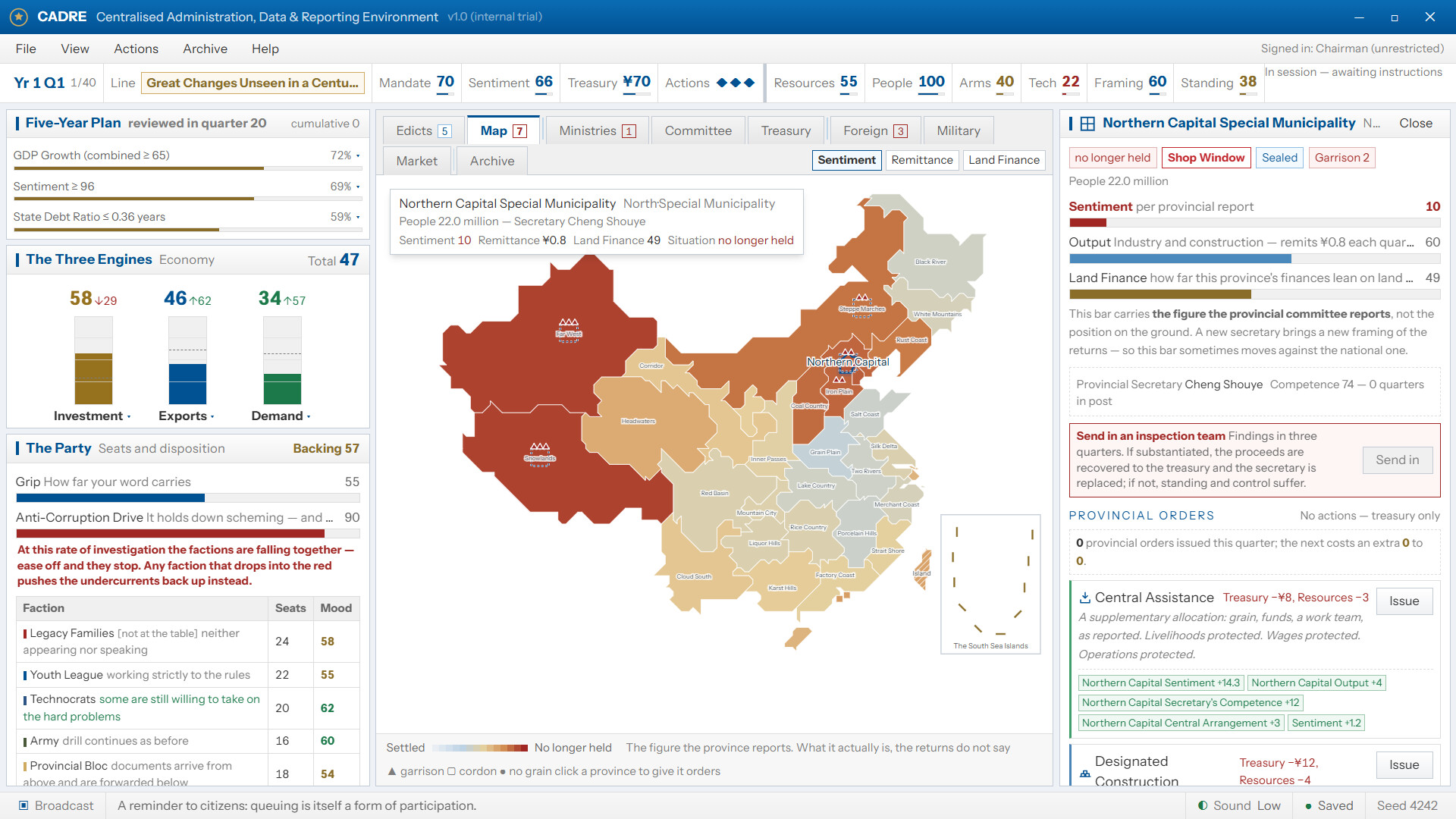Click the Foreign count badge 3
Viewport: 1456px width, 819px height.
tap(900, 131)
